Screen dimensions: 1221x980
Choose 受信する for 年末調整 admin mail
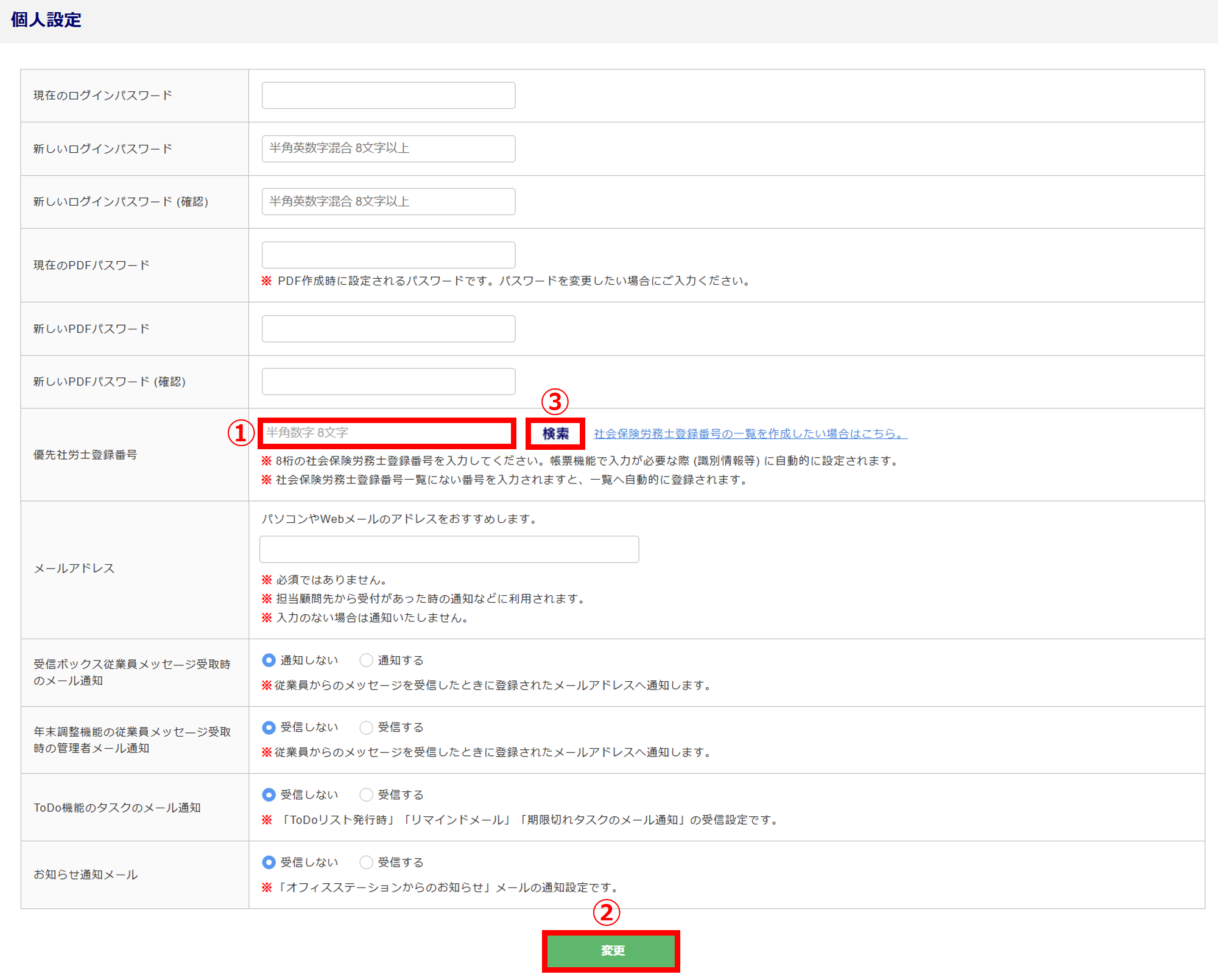[x=366, y=727]
